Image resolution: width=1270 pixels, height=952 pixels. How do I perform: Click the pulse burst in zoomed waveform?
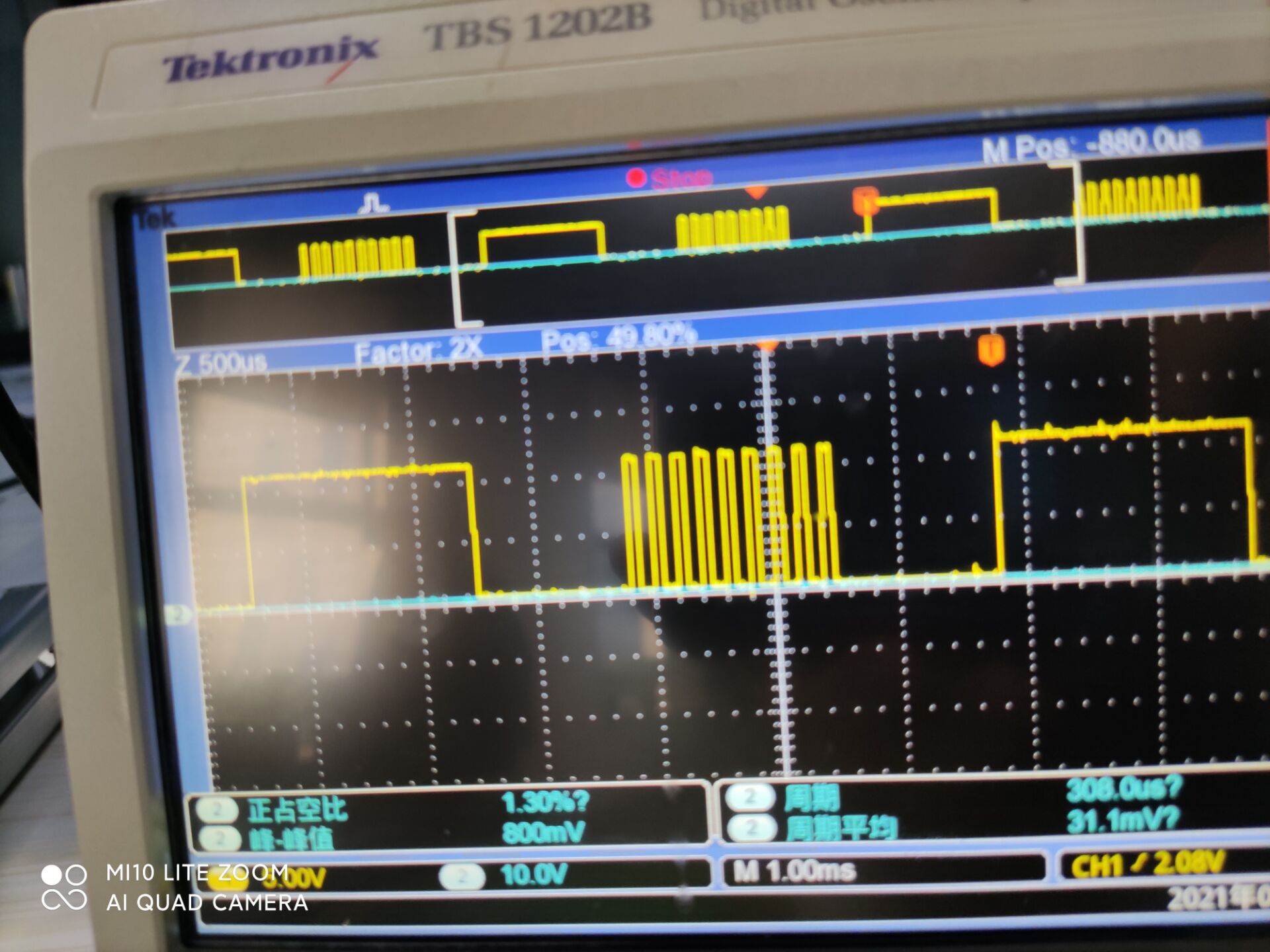[x=730, y=516]
